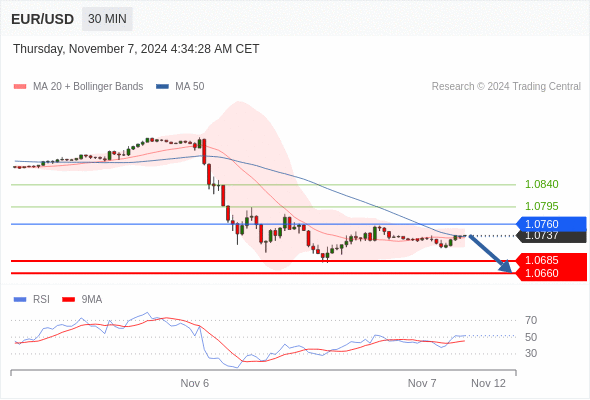Click the 30 MIN timeframe button
The width and height of the screenshot is (590, 400).
pos(107,18)
